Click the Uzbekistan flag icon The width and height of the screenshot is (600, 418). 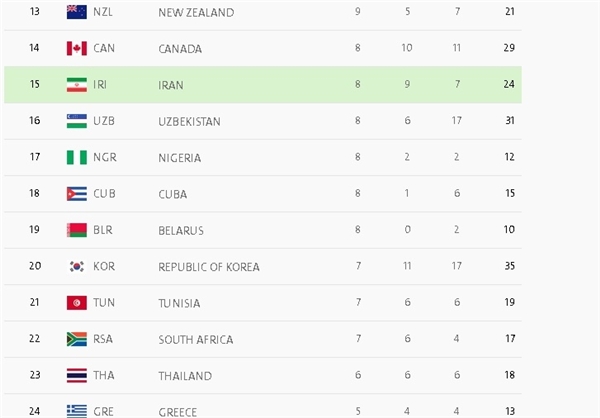(x=77, y=121)
